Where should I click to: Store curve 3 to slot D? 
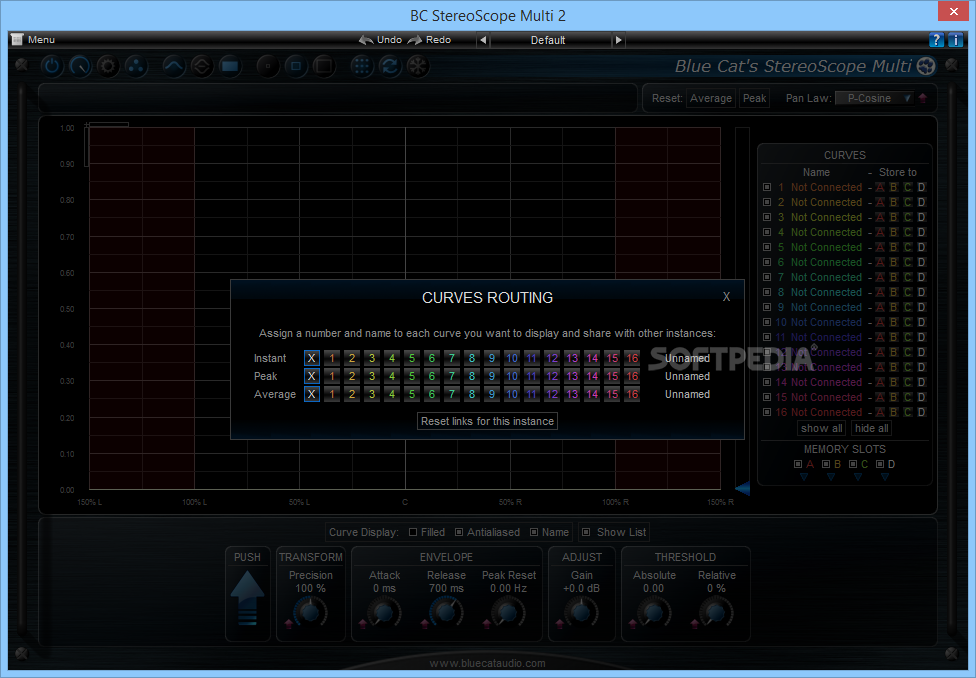click(921, 217)
